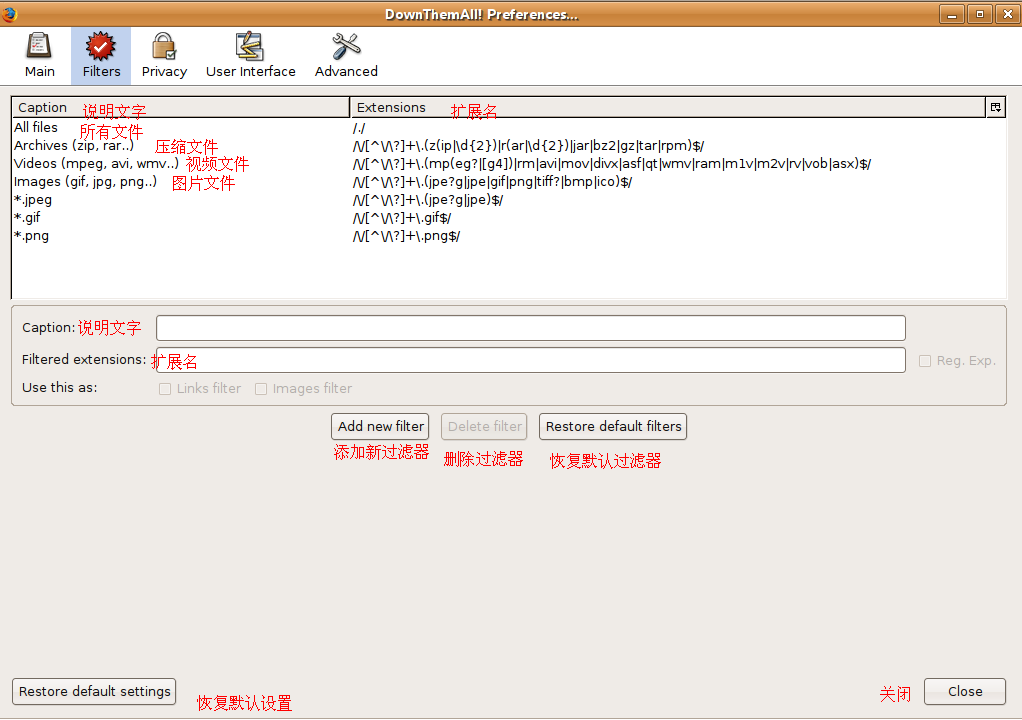Sort filter list by Extensions column header

click(668, 108)
